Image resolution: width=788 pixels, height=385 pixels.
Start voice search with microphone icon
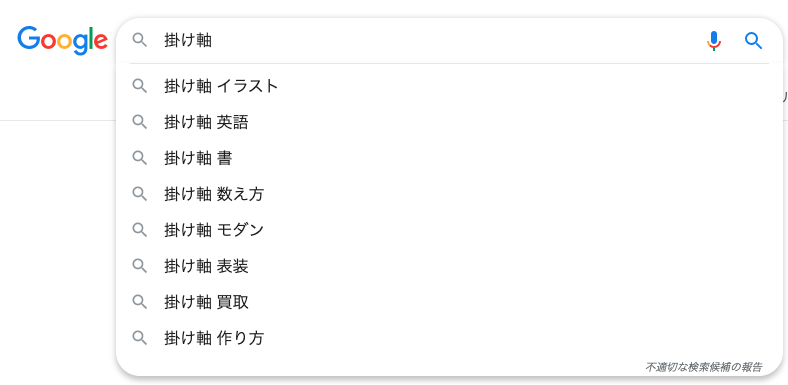point(714,41)
